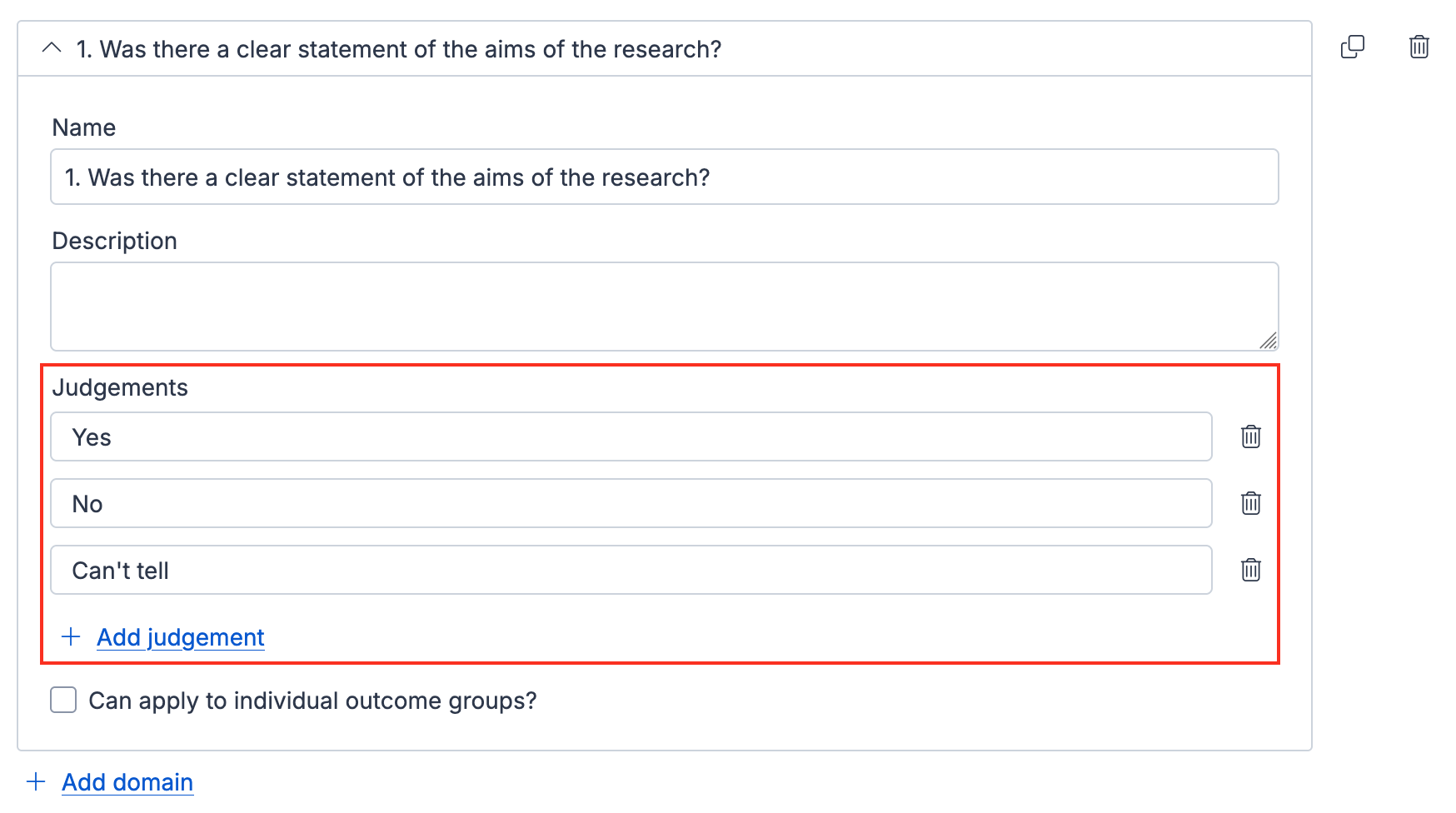The image size is (1456, 813).
Task: Focus the Name input field
Action: [x=664, y=177]
